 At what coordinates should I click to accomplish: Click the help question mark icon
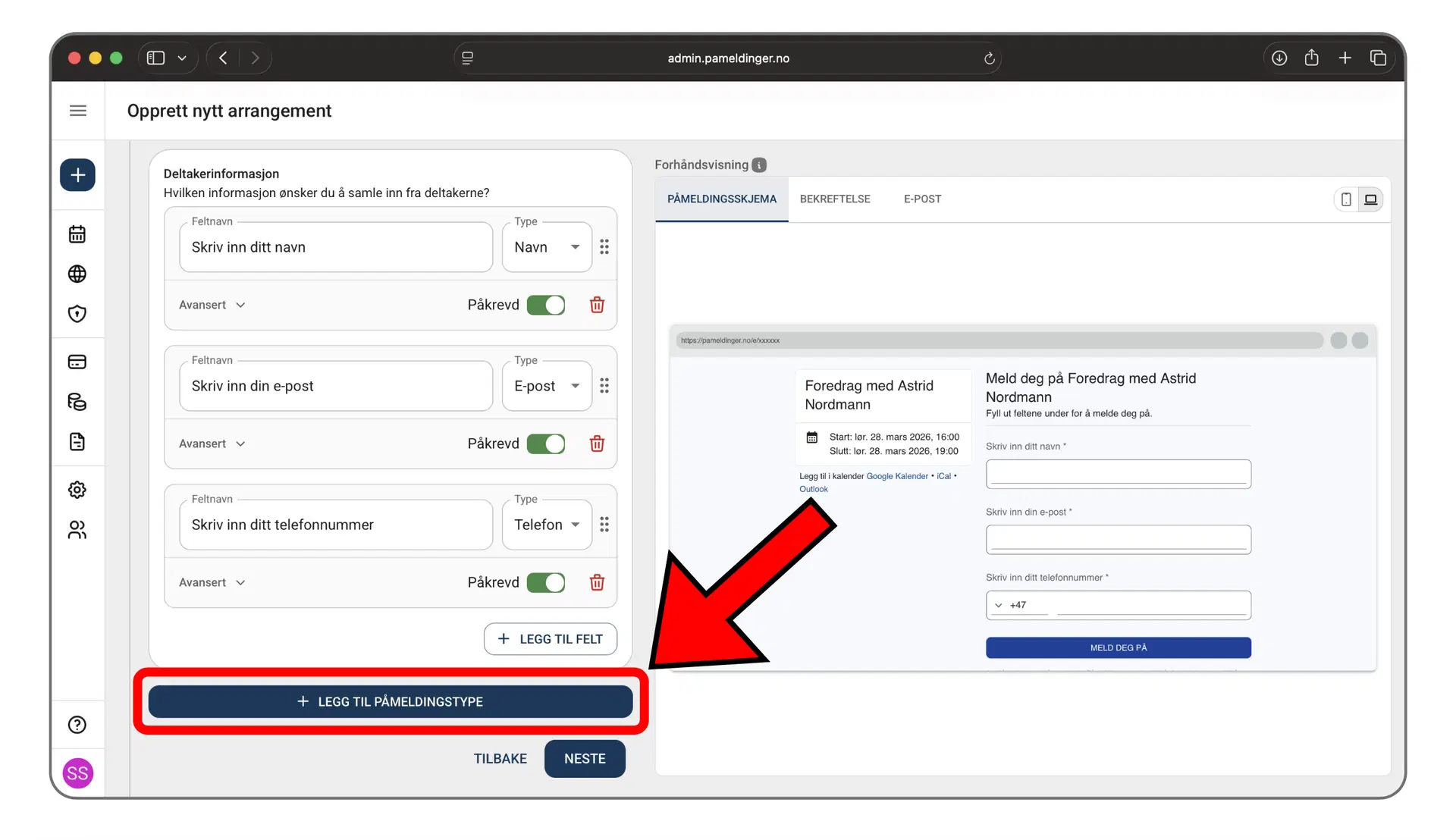(77, 725)
